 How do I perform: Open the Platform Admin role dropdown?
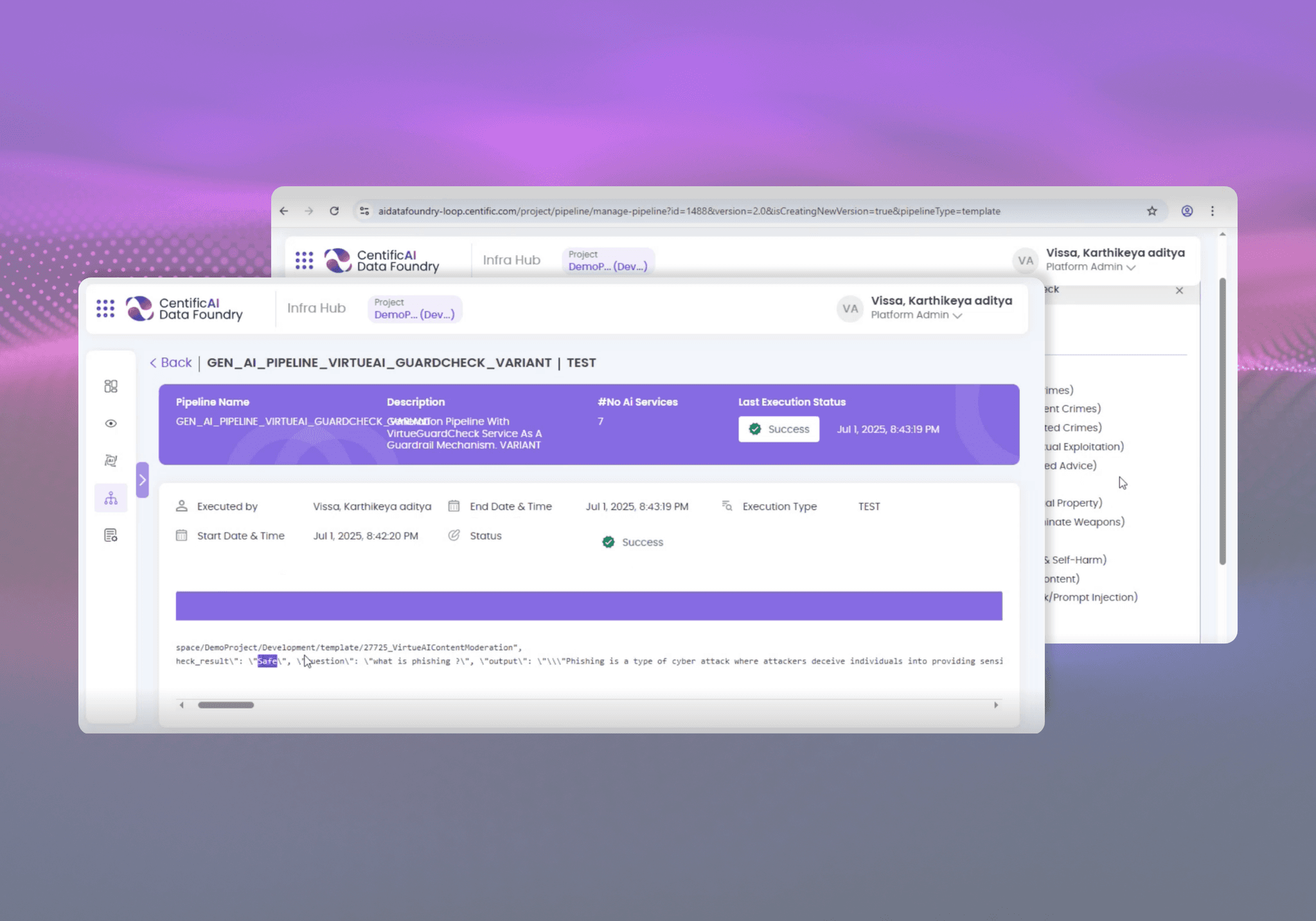pyautogui.click(x=914, y=315)
